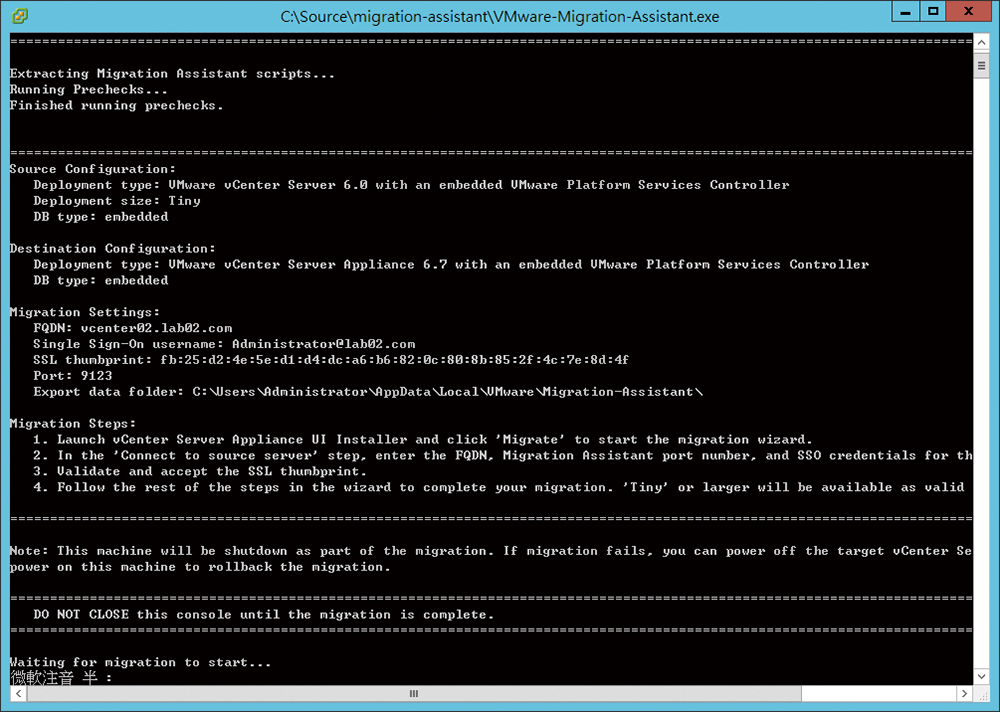Viewport: 1000px width, 712px height.
Task: Click the horizontal scrollbar left arrow
Action: coord(18,693)
